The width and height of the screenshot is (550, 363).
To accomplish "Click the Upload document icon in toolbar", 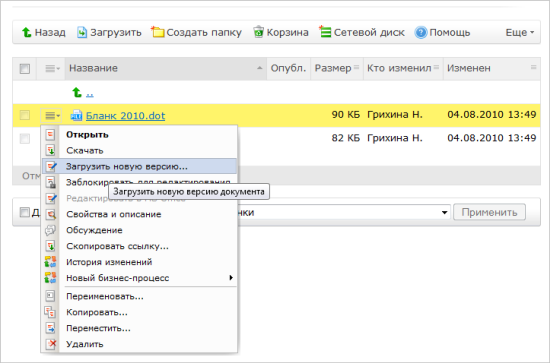I will (x=82, y=32).
